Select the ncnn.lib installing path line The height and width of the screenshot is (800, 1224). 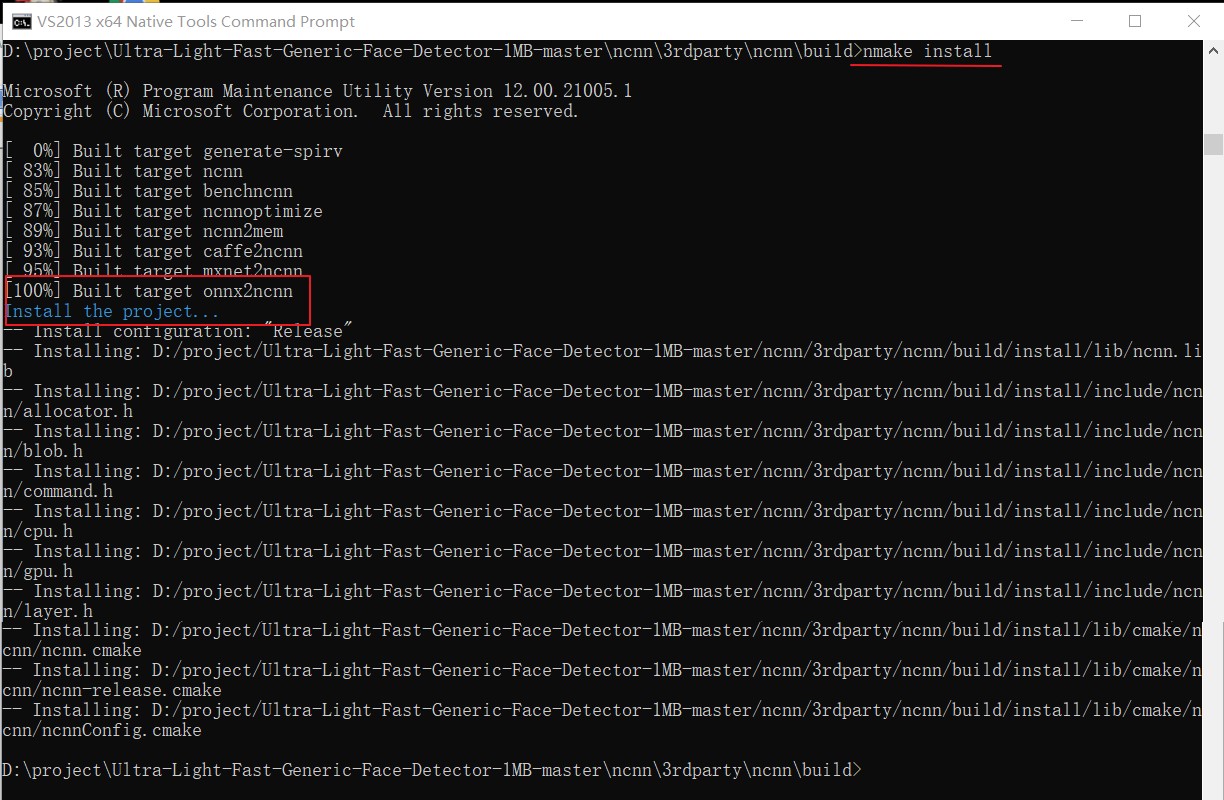tap(600, 350)
